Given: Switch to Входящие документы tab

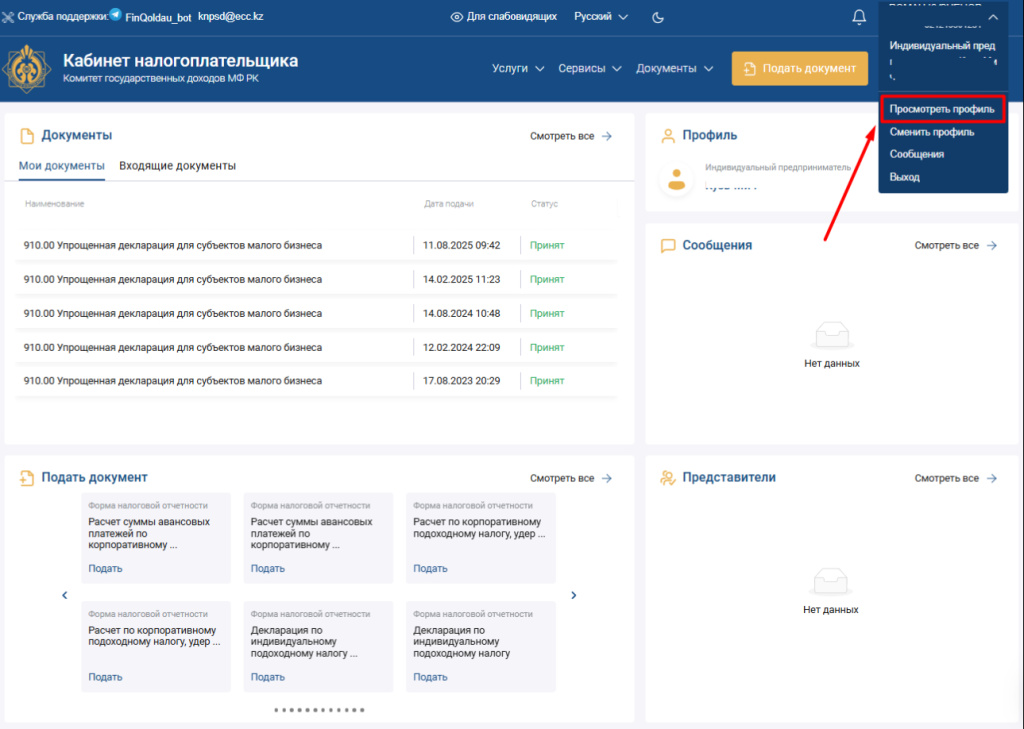Looking at the screenshot, I should [177, 166].
